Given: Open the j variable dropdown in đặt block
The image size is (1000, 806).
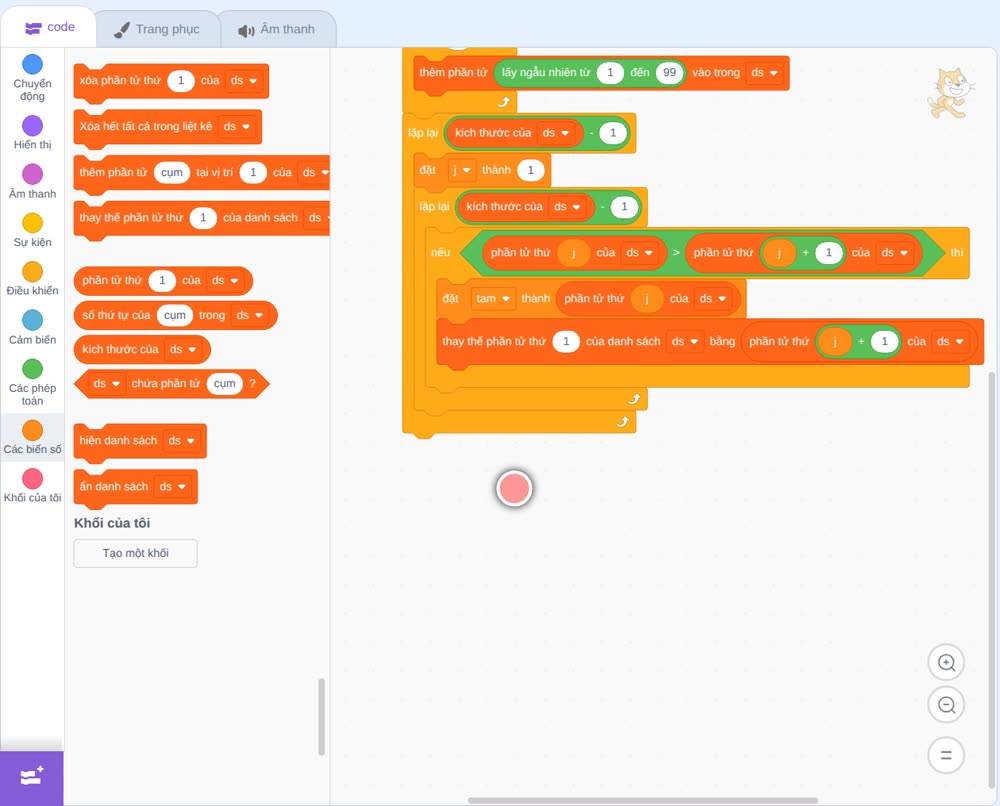Looking at the screenshot, I should coord(462,170).
